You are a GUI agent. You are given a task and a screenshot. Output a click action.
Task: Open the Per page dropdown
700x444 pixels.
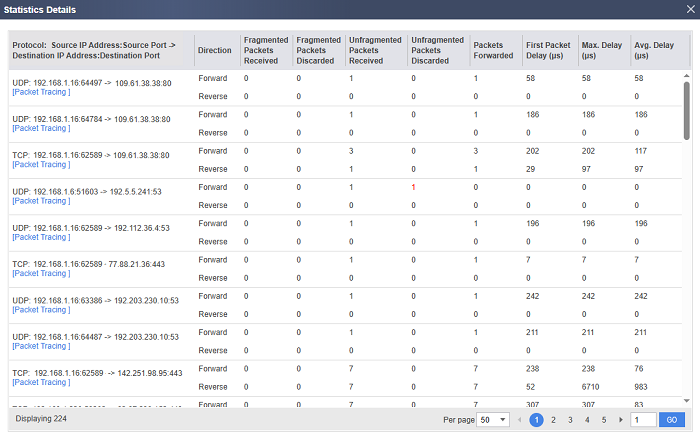click(491, 420)
